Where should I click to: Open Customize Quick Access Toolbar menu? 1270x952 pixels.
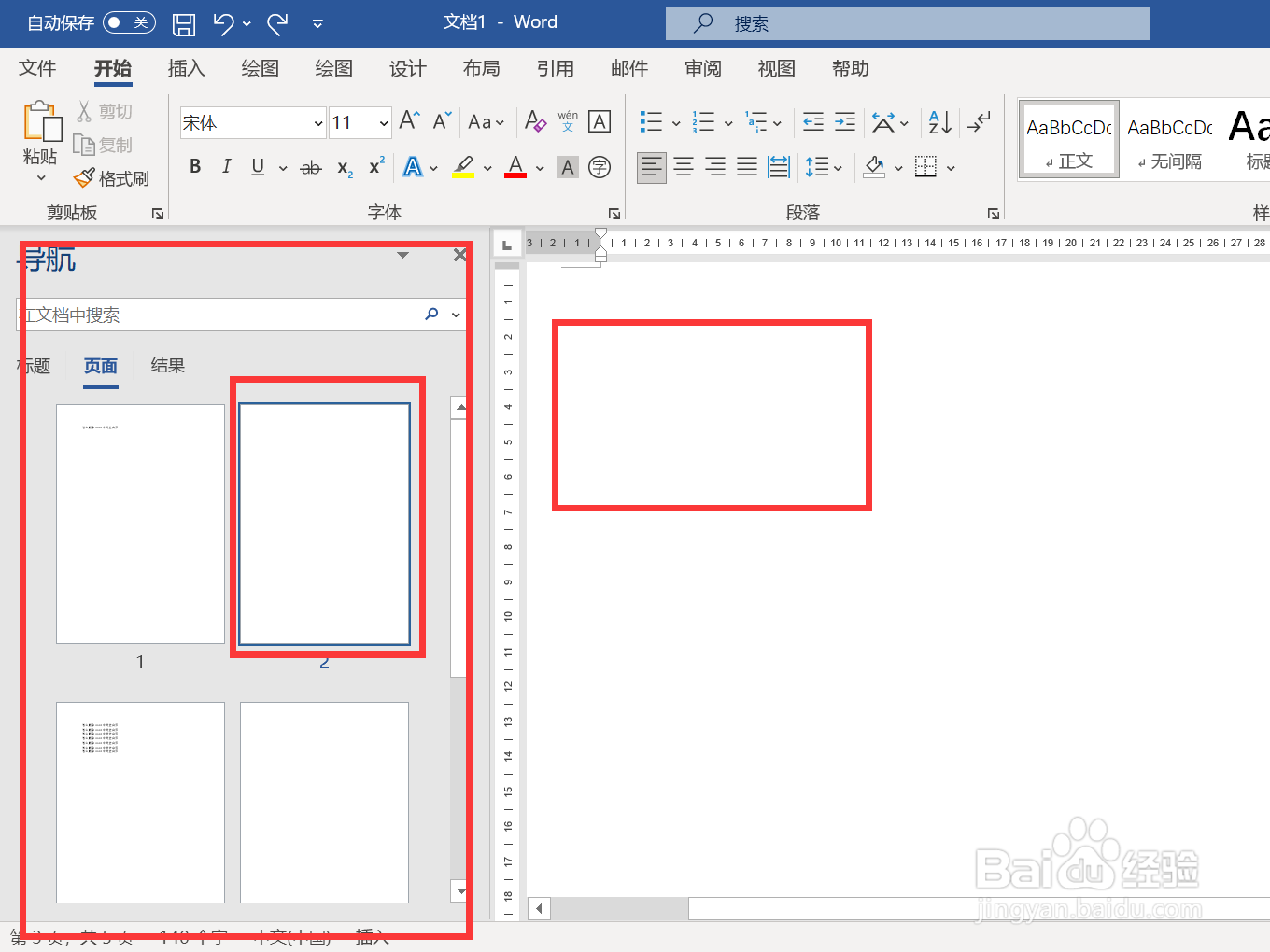[317, 23]
